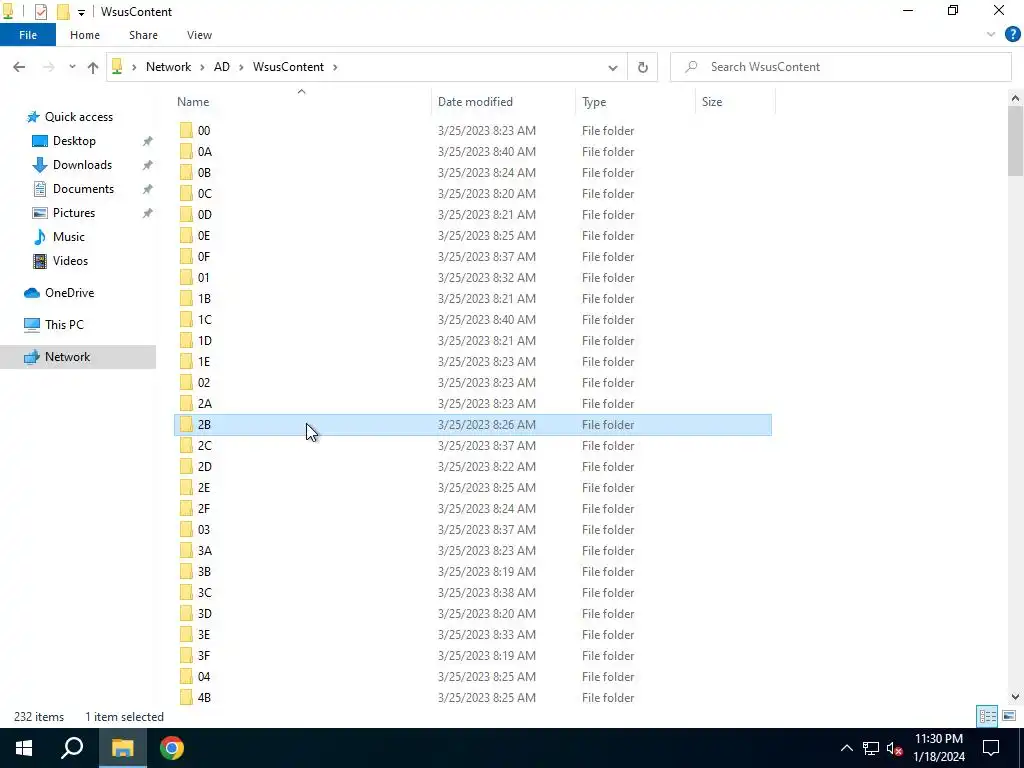Expand the ribbon with the chevron
Screen dimensions: 1024x768
pyautogui.click(x=991, y=35)
